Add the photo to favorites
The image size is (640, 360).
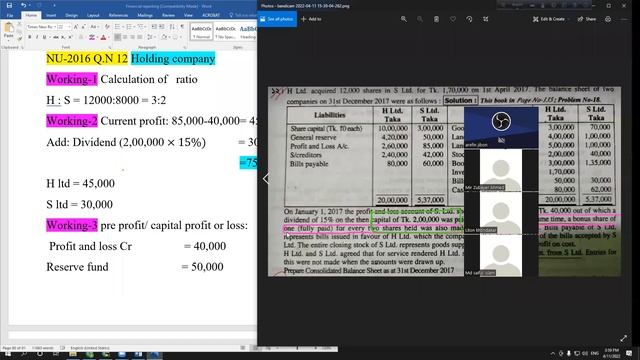453,19
